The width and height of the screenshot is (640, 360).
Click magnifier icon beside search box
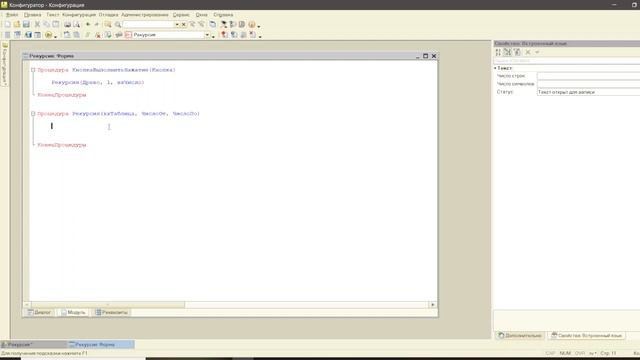tap(118, 24)
